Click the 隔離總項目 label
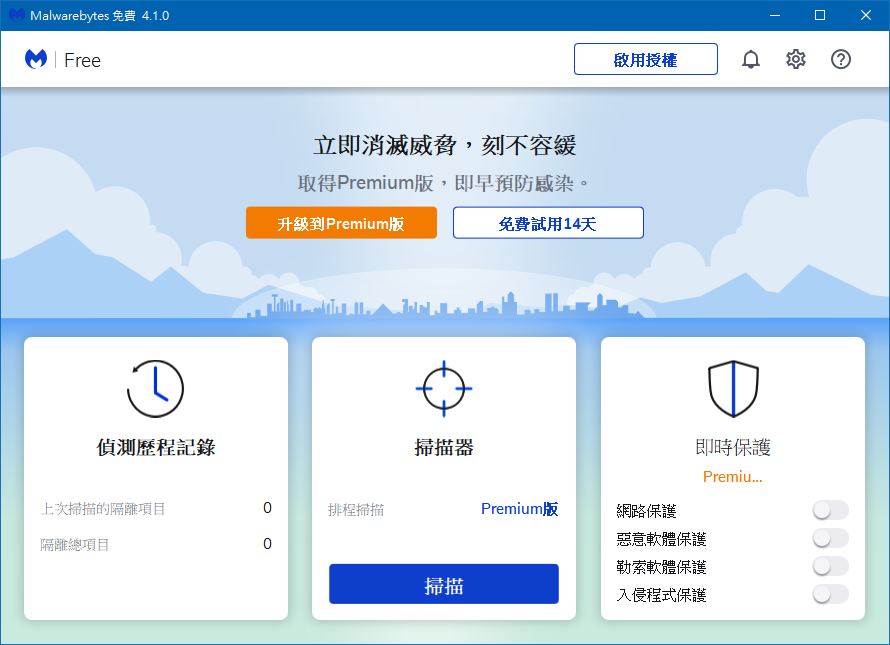890x645 pixels. [74, 545]
